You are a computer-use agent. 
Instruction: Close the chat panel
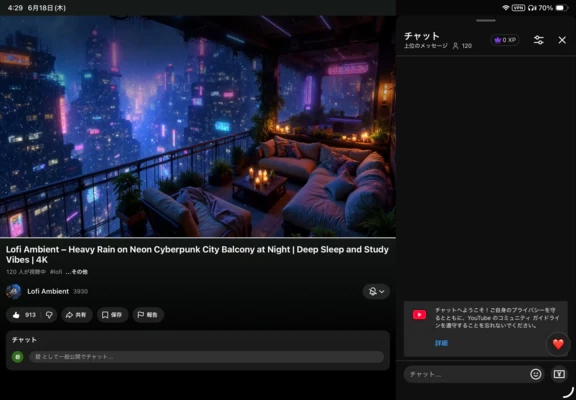click(562, 40)
